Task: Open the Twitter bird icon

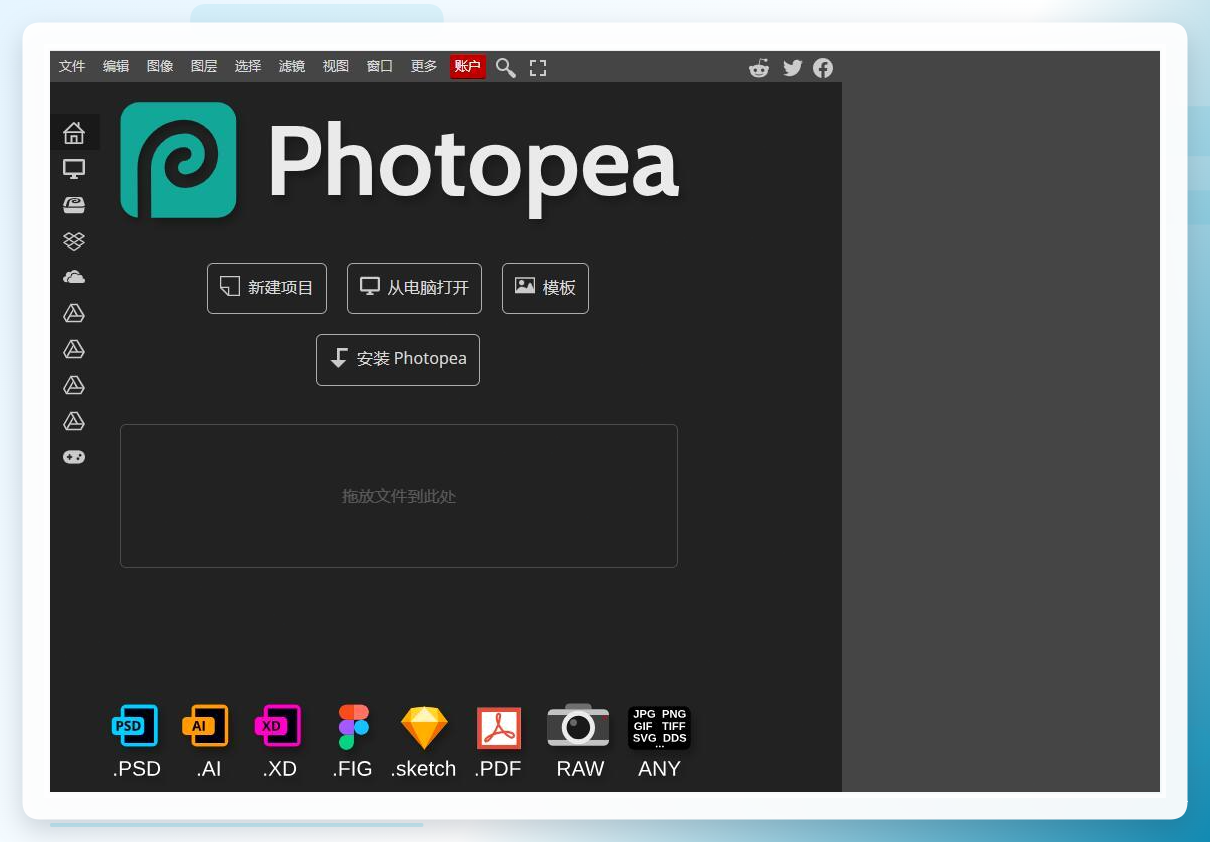Action: click(793, 68)
